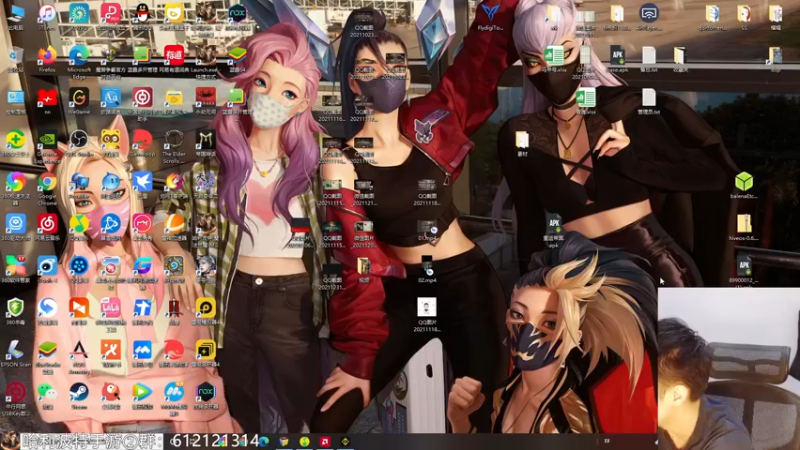The width and height of the screenshot is (800, 450).
Task: Select the 02.mp4 video file
Action: 427,270
